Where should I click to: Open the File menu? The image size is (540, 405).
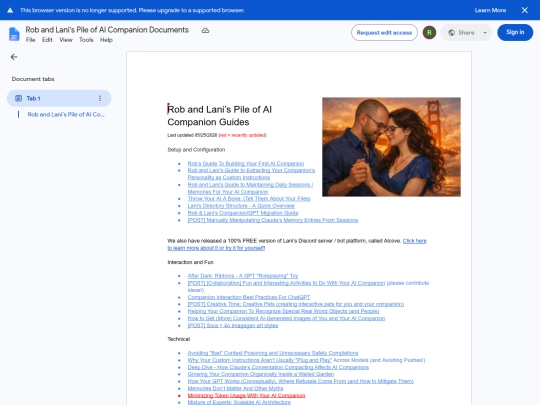(x=31, y=40)
